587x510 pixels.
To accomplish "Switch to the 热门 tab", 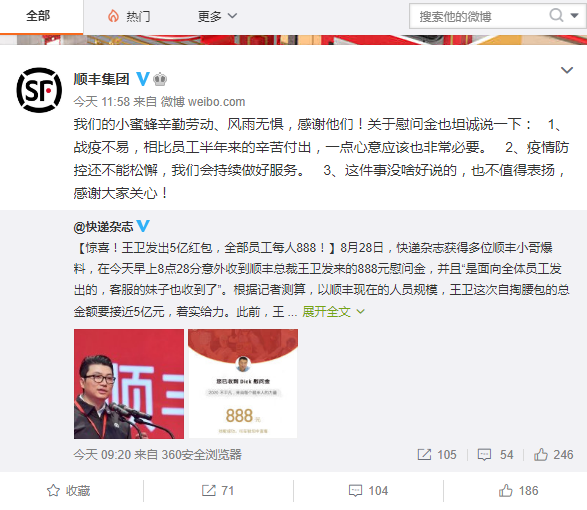I will 130,16.
